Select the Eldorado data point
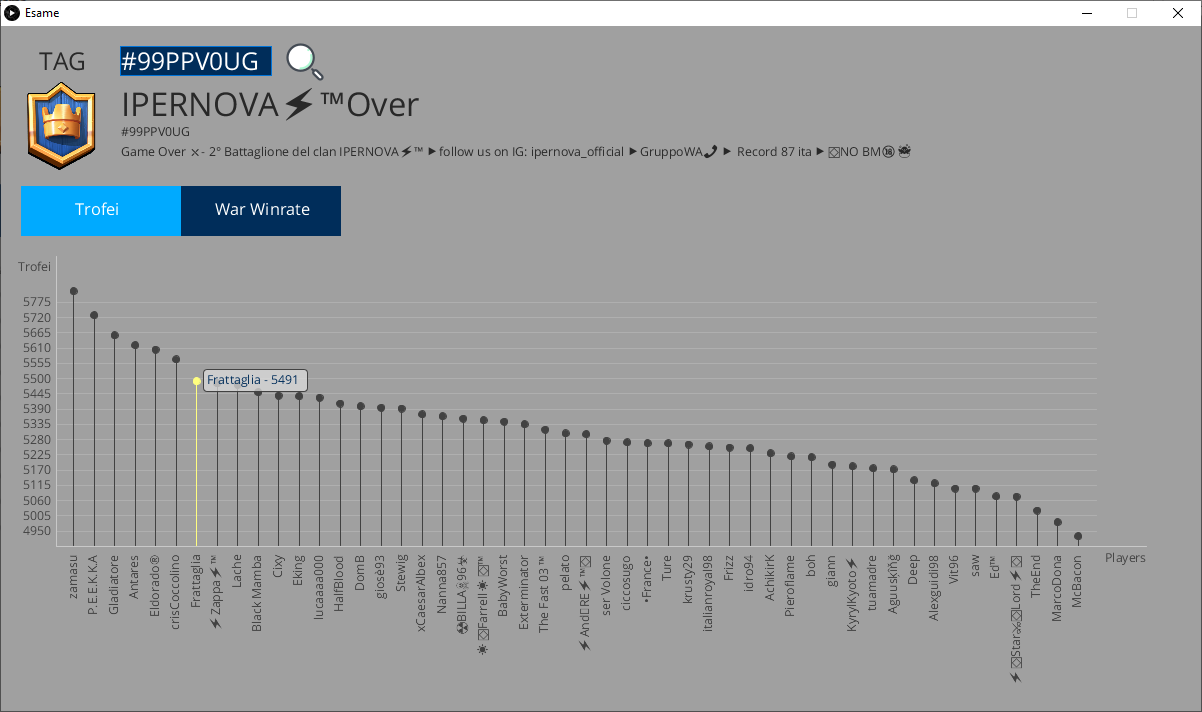 [156, 350]
